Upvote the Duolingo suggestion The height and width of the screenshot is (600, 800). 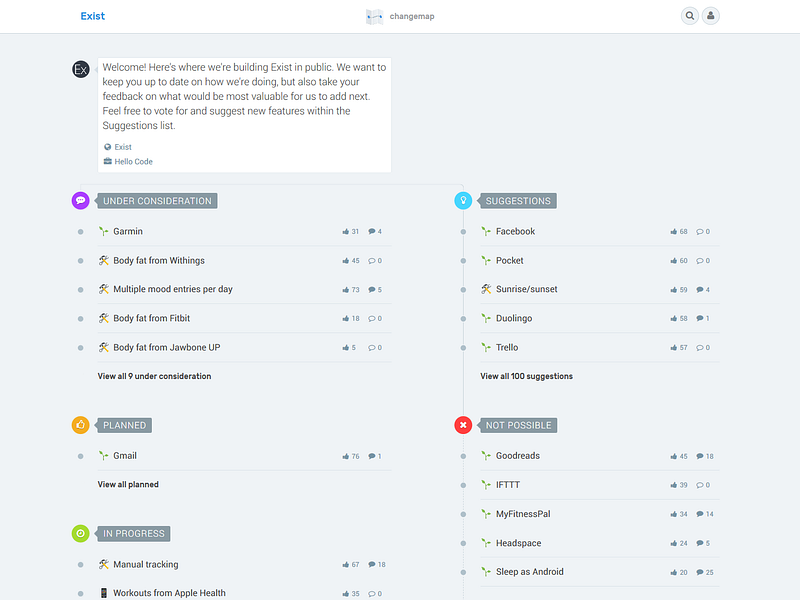(674, 318)
